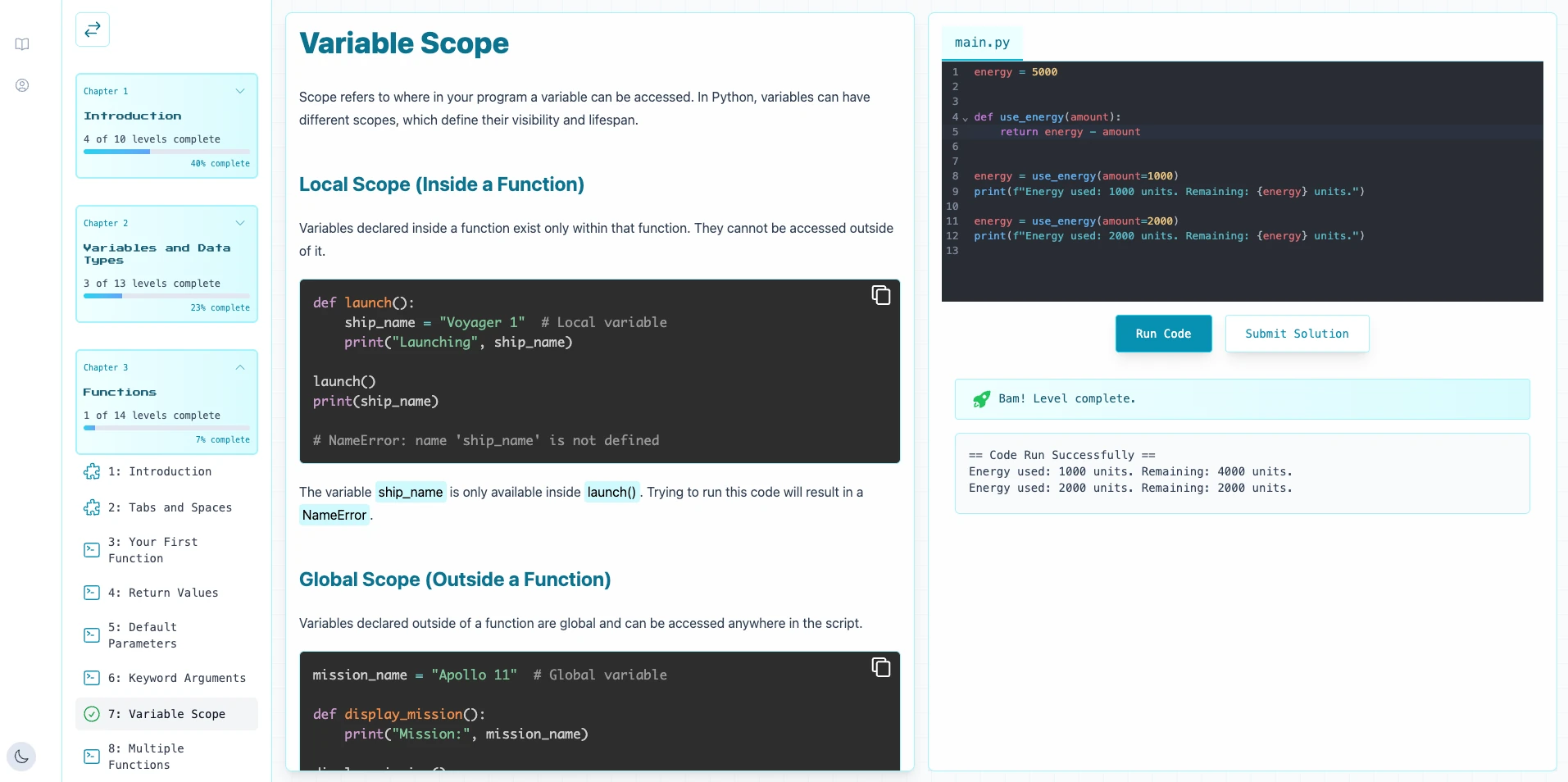Screen dimensions: 1568x782
Task: Click the '7% complete' label
Action: pyautogui.click(x=223, y=439)
